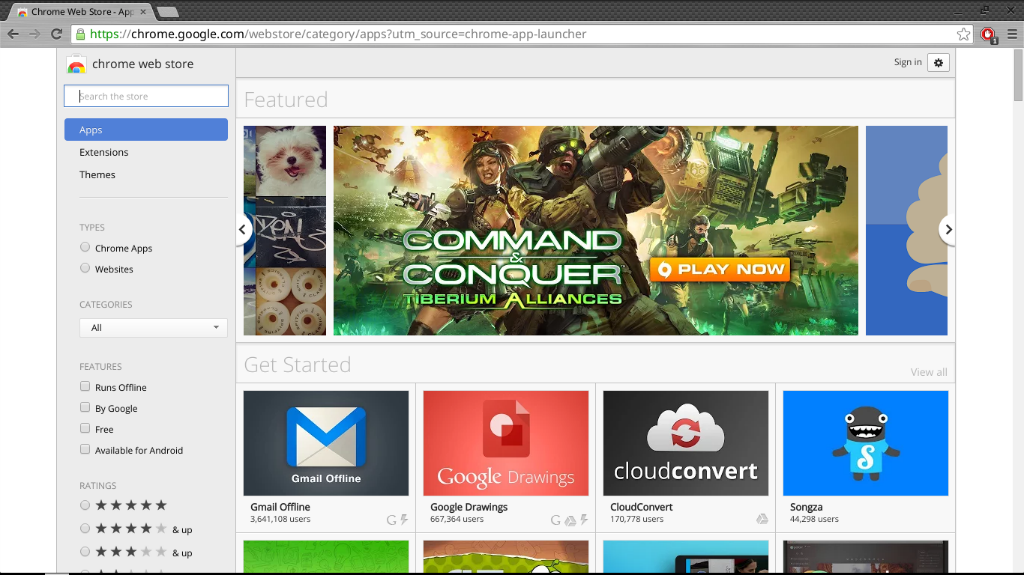Click the Chrome Web Store logo icon
Viewport: 1024px width, 575px height.
pyautogui.click(x=76, y=64)
